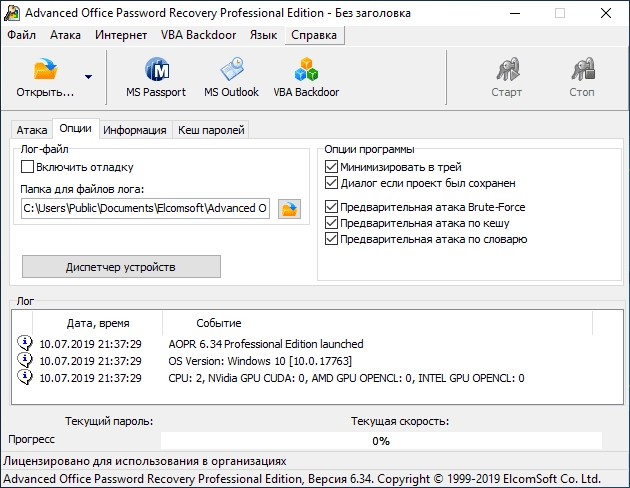The width and height of the screenshot is (630, 488).
Task: Select the AOPR 6.34 Professional Edition launched row
Action: (317, 344)
